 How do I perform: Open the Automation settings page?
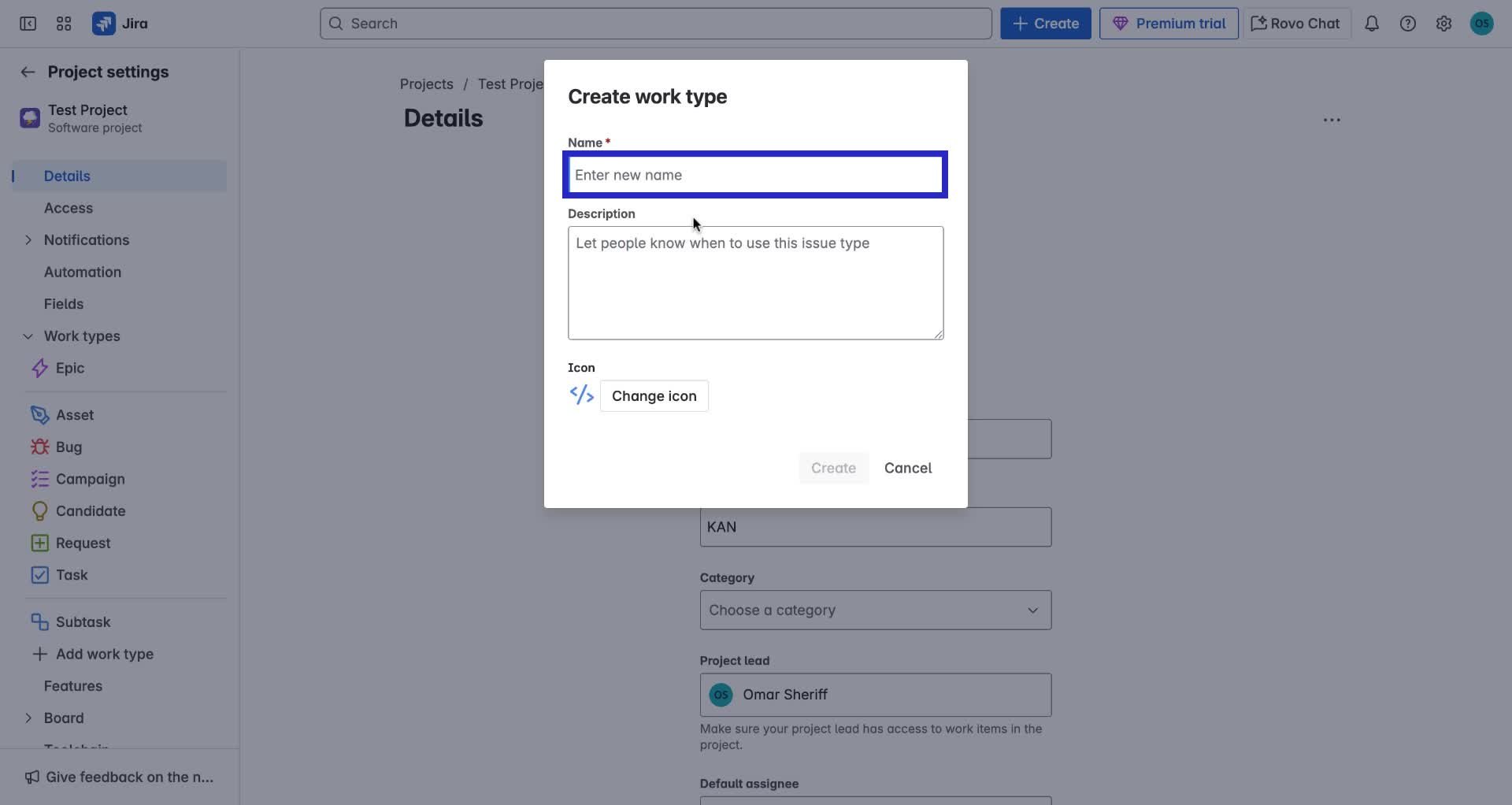82,272
